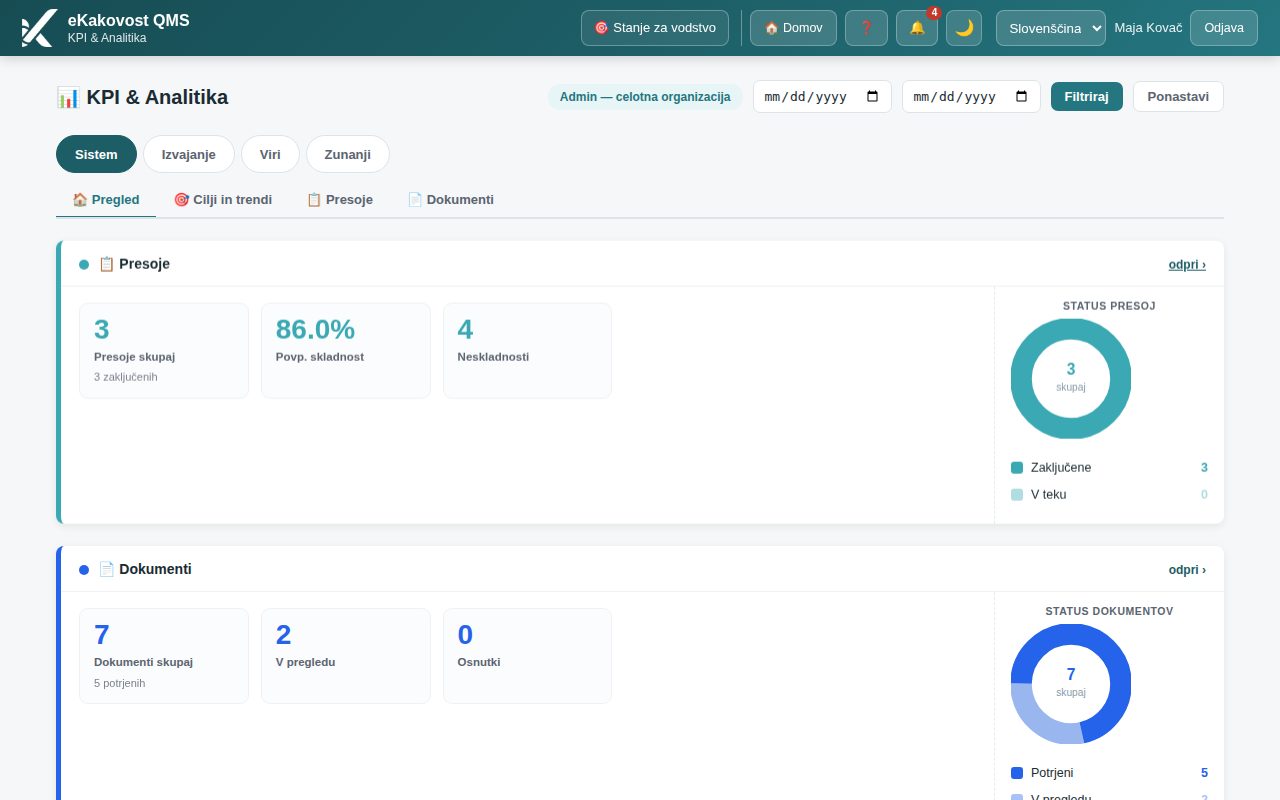
Task: Click the Dokumenti skupaj KPI tile
Action: click(x=164, y=656)
